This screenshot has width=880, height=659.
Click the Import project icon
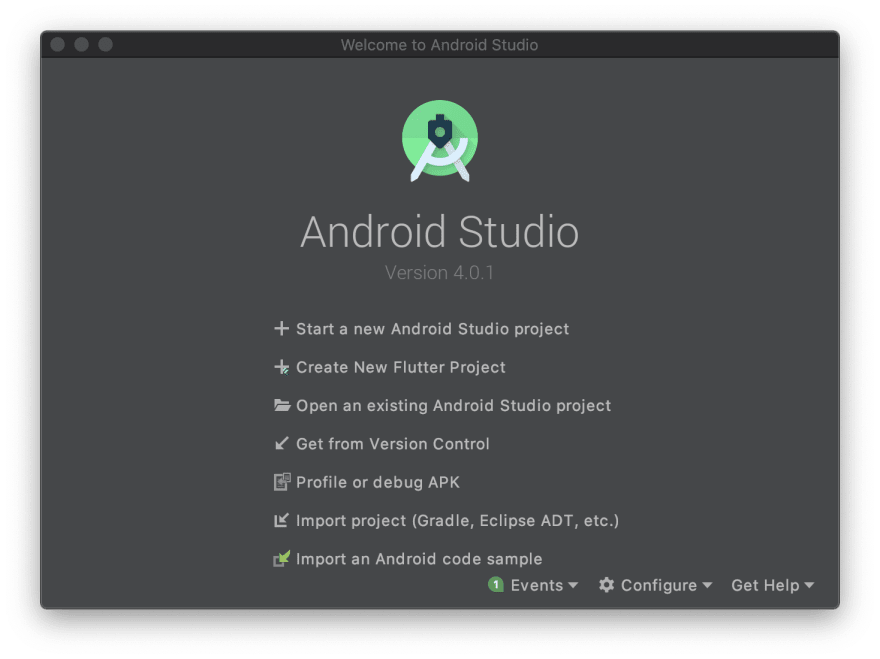coord(282,520)
